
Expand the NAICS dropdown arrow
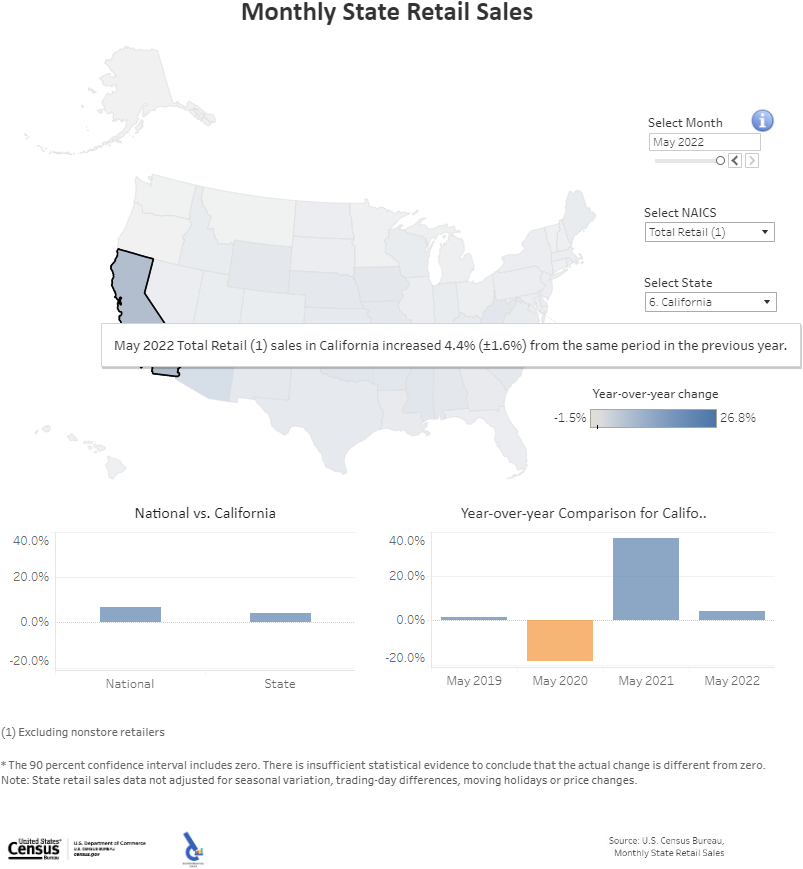[x=765, y=231]
